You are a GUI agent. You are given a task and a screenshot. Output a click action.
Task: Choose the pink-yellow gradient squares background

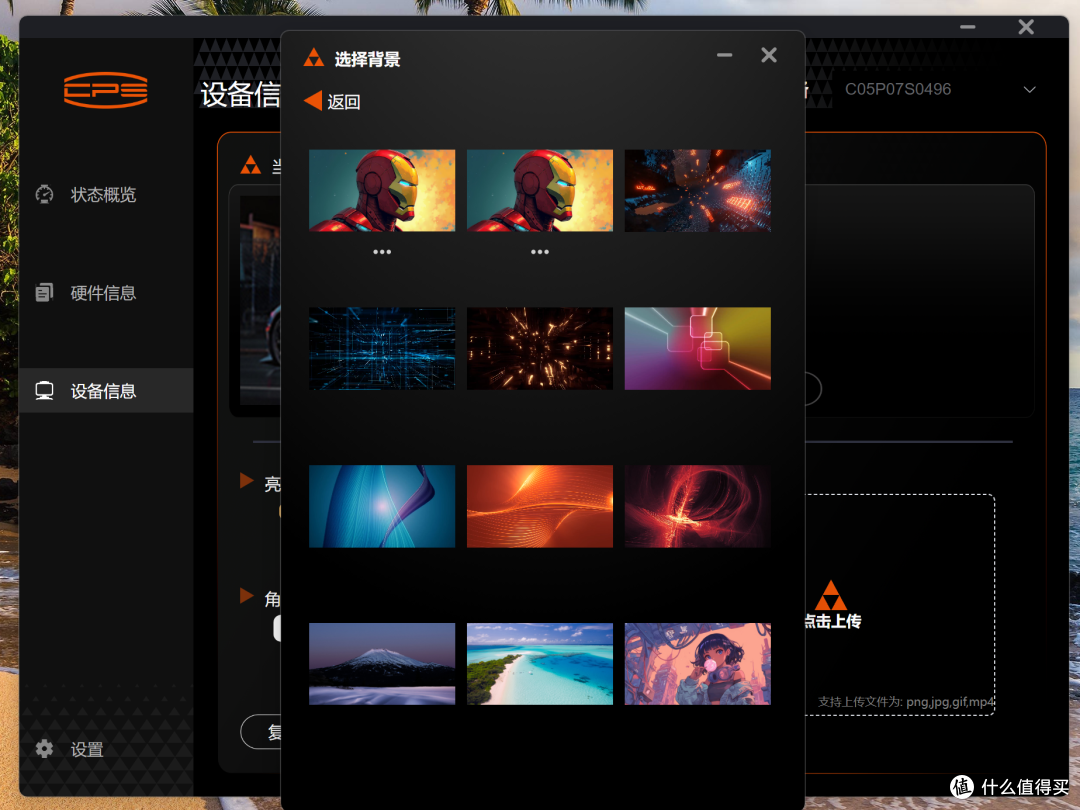tap(697, 349)
